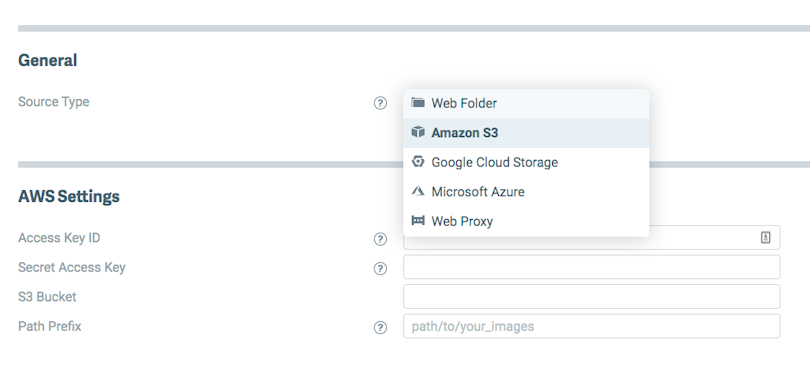Choose Web Proxy in the dropdown list
This screenshot has width=810, height=376.
526,222
